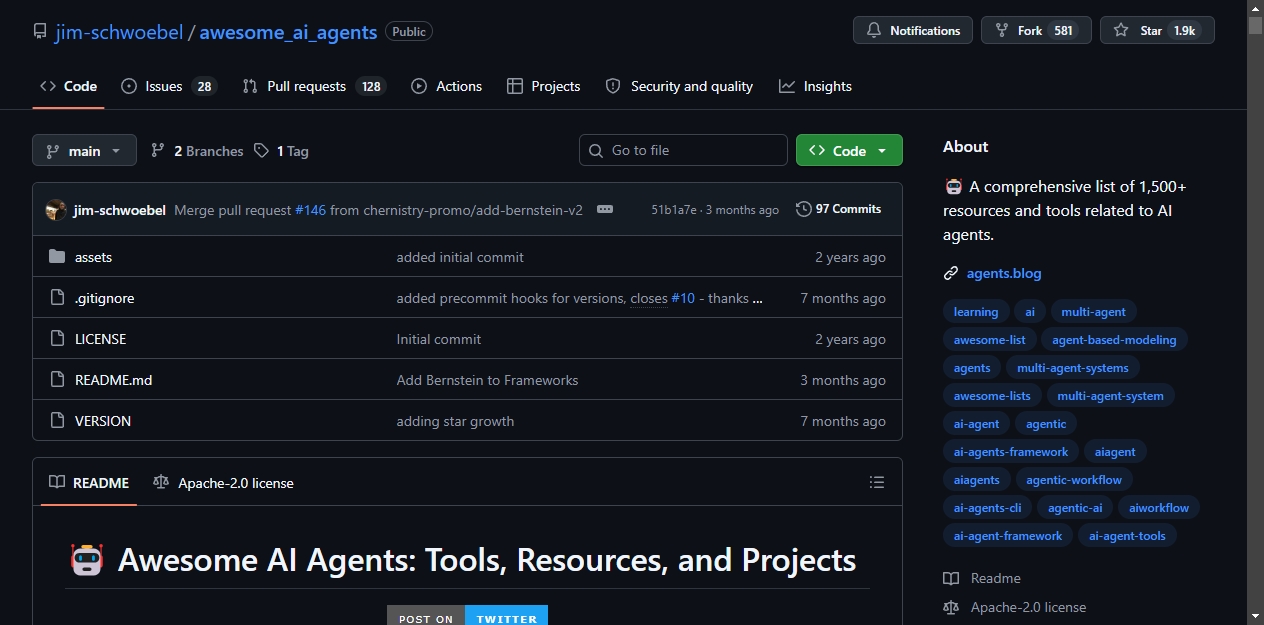1264x625 pixels.
Task: Expand commit message ellipsis button
Action: point(605,210)
